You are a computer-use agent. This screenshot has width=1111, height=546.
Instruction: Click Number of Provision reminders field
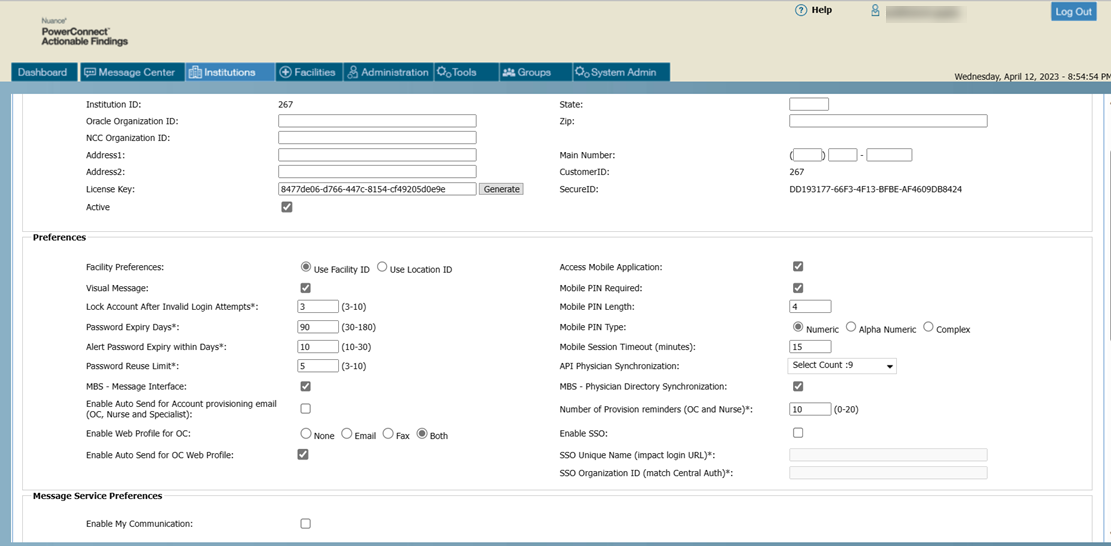pyautogui.click(x=810, y=409)
